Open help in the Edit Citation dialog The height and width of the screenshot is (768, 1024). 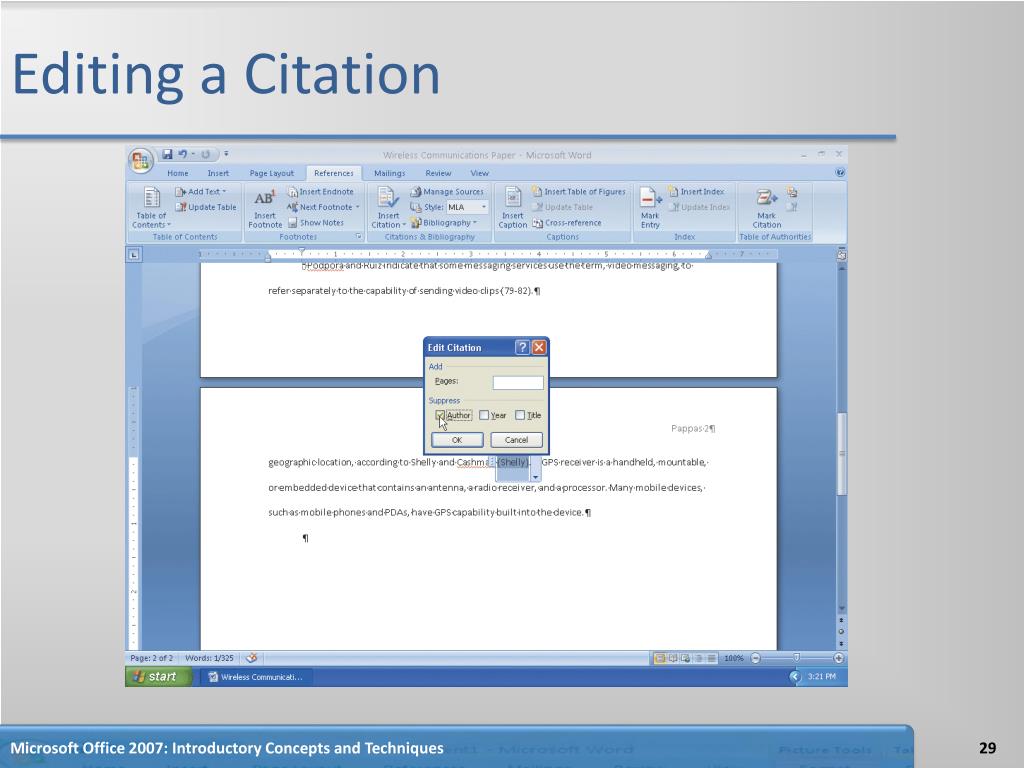[x=522, y=347]
